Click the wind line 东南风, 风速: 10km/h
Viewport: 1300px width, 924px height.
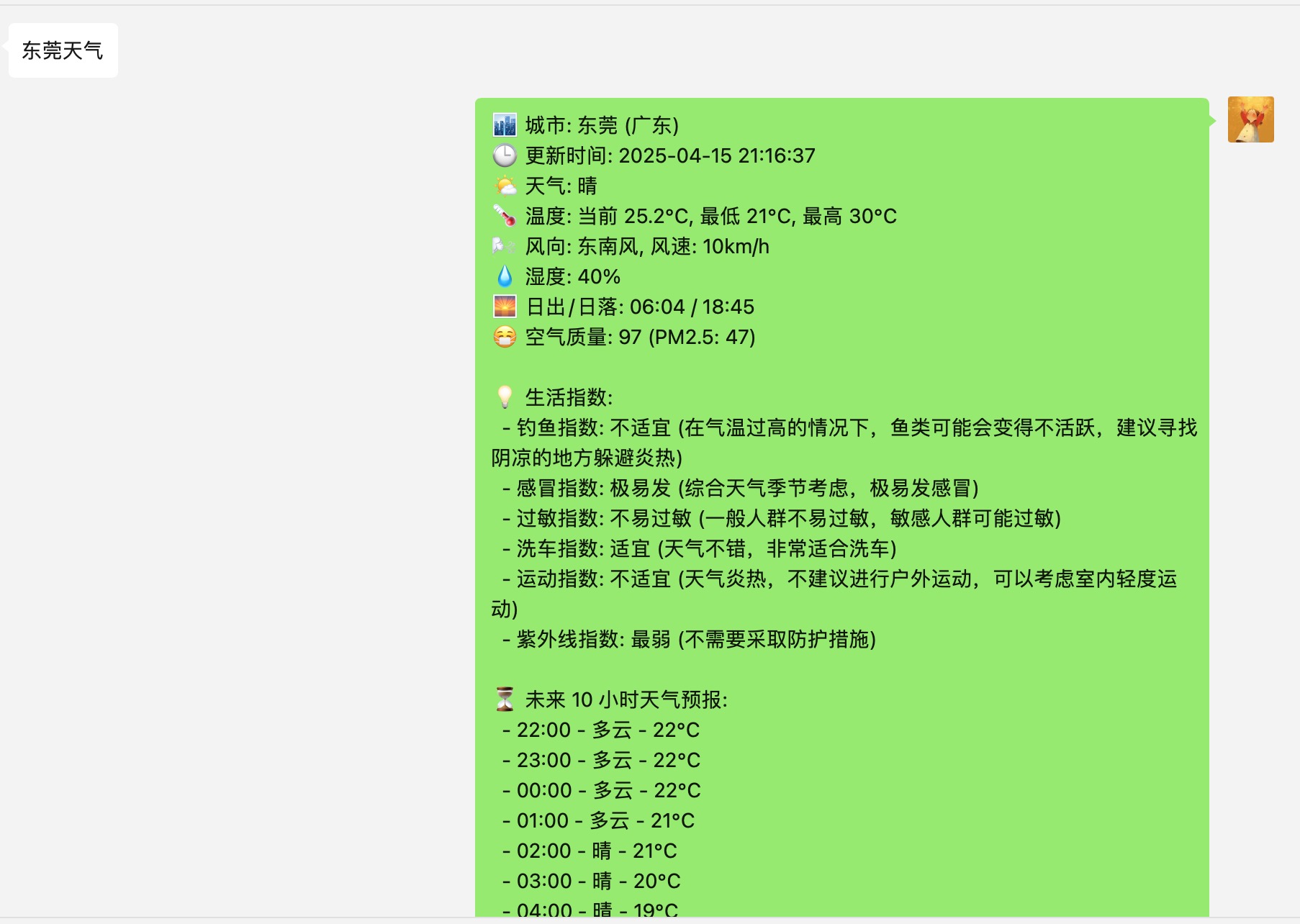point(673,246)
